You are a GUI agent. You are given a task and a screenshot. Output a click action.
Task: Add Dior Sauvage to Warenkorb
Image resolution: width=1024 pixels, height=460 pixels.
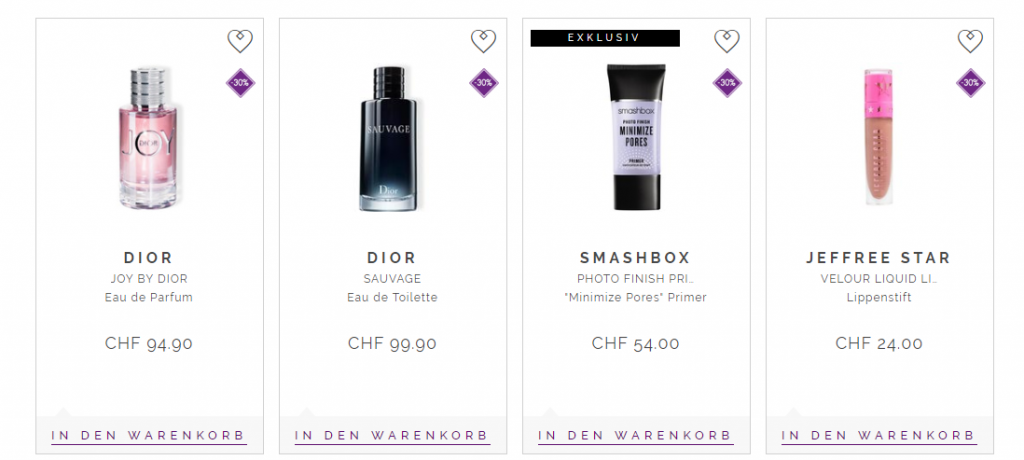(392, 436)
